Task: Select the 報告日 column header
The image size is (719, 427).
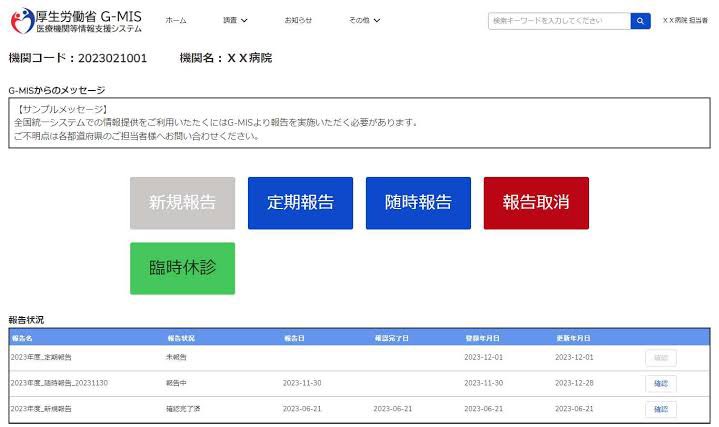Action: pos(294,338)
